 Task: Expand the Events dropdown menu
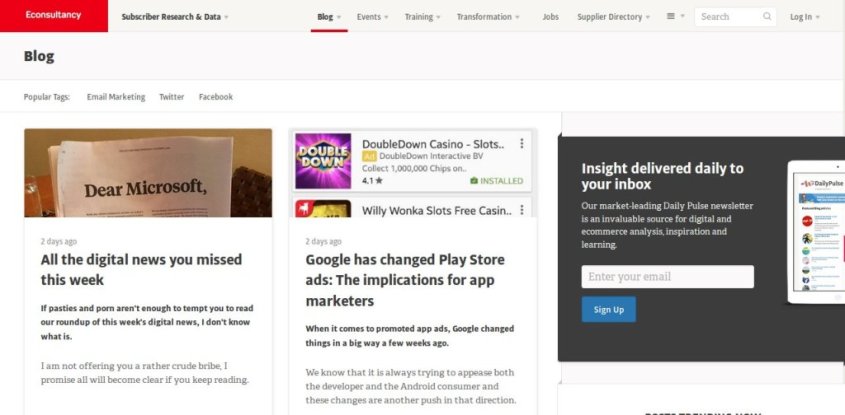(373, 17)
